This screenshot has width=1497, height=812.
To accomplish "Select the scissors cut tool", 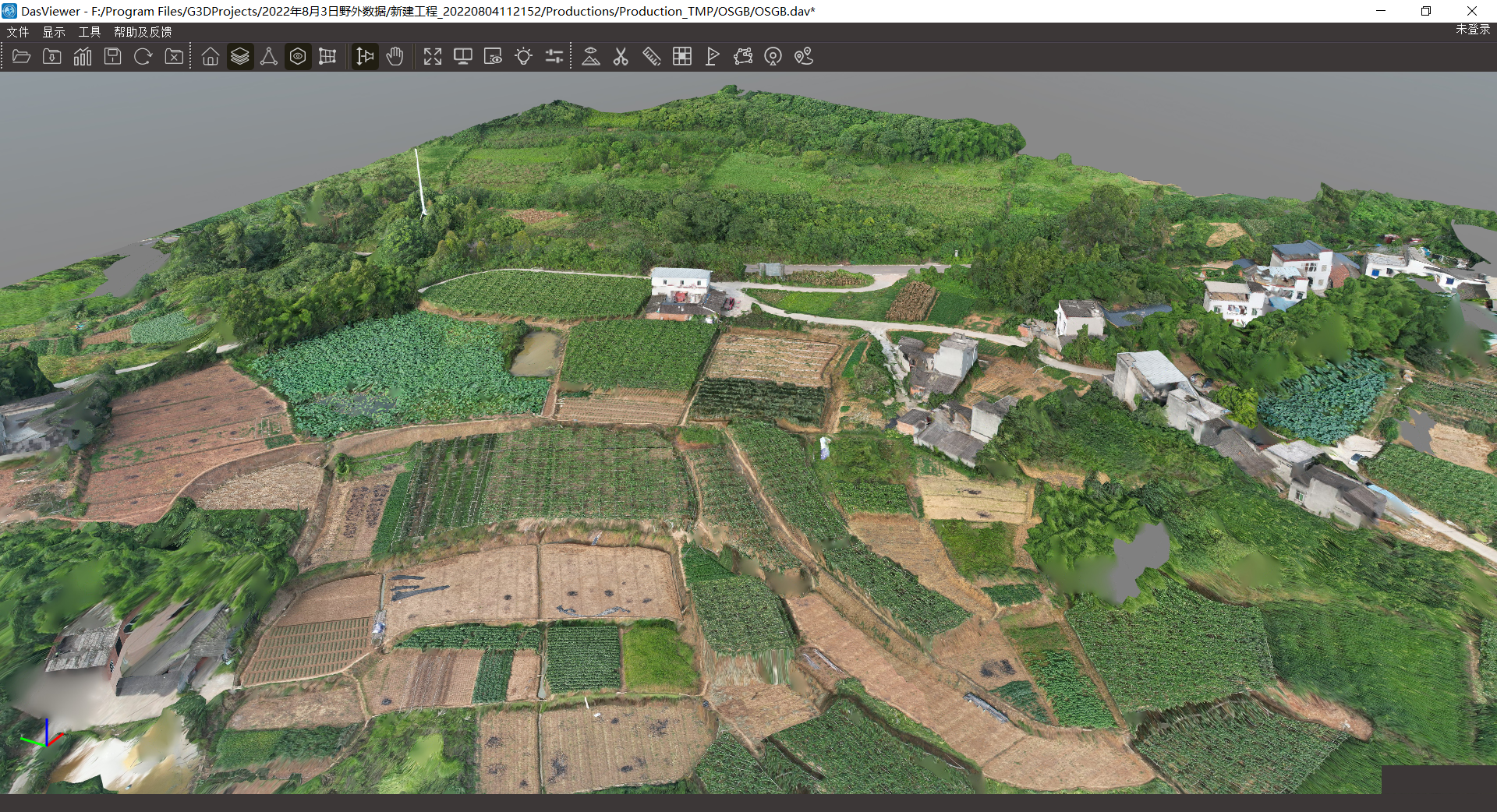I will tap(621, 56).
